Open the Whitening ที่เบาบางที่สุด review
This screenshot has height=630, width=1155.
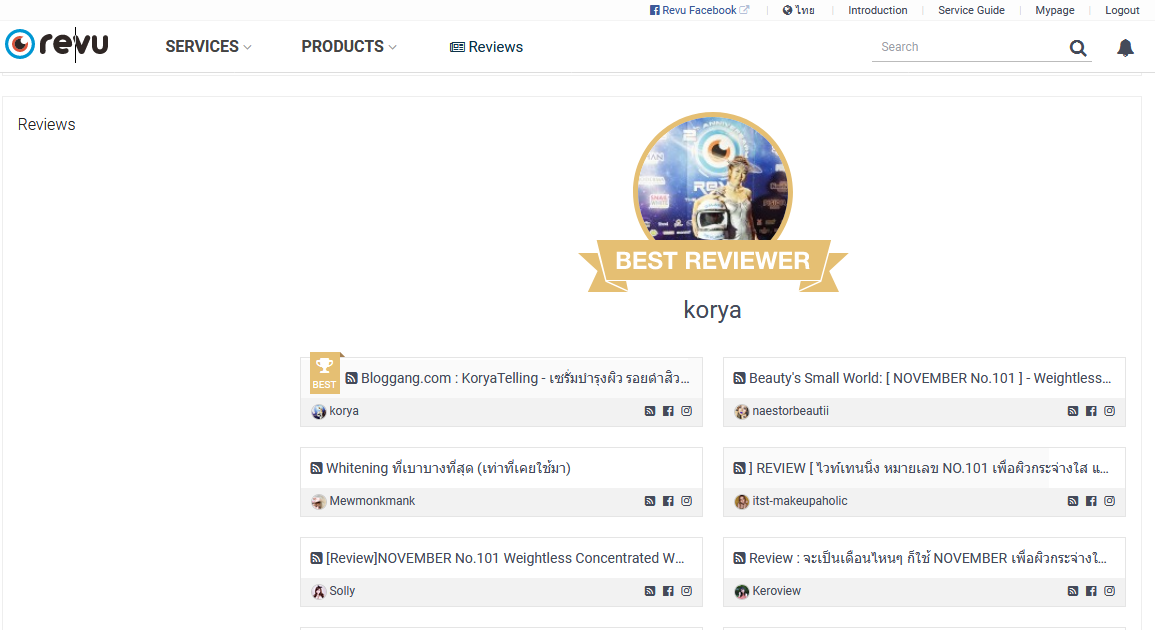coord(440,468)
